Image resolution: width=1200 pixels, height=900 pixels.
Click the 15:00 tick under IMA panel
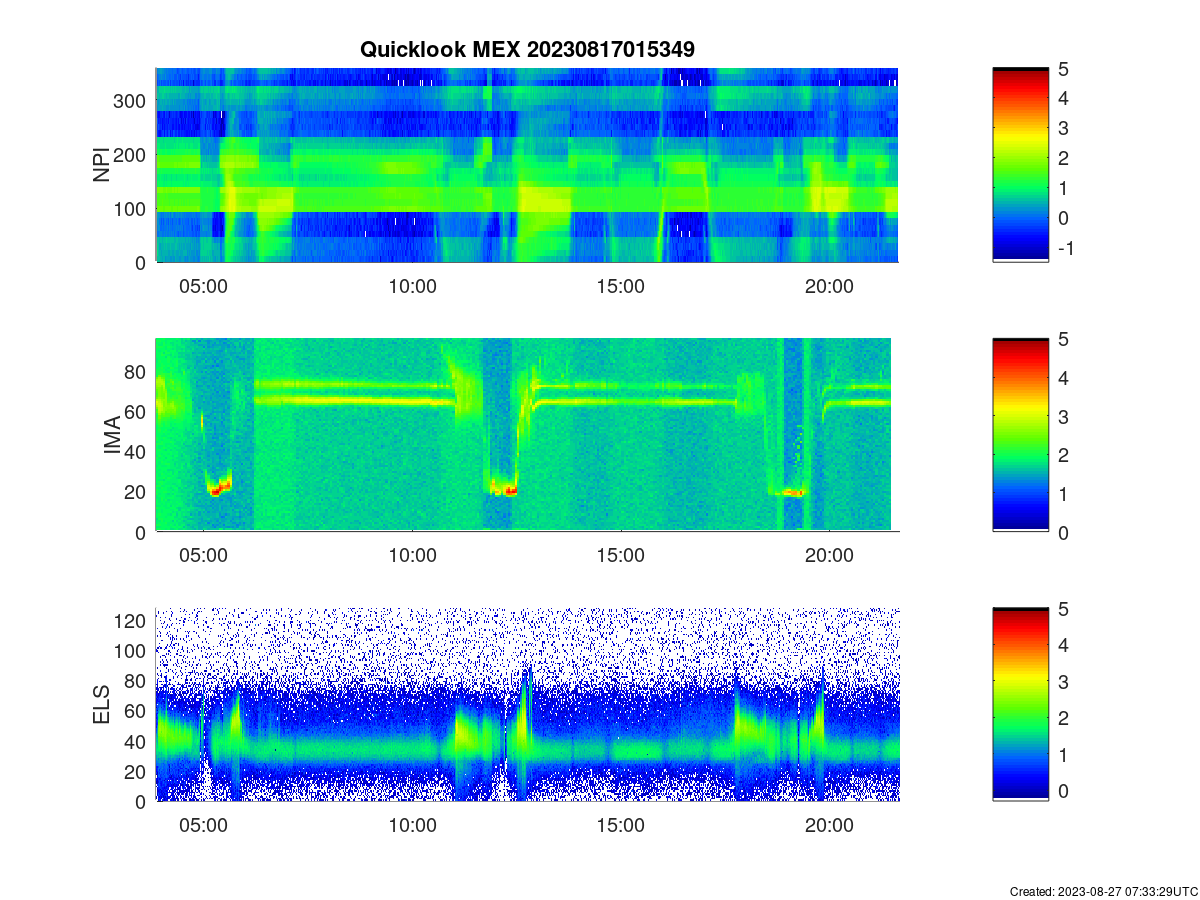[x=620, y=556]
